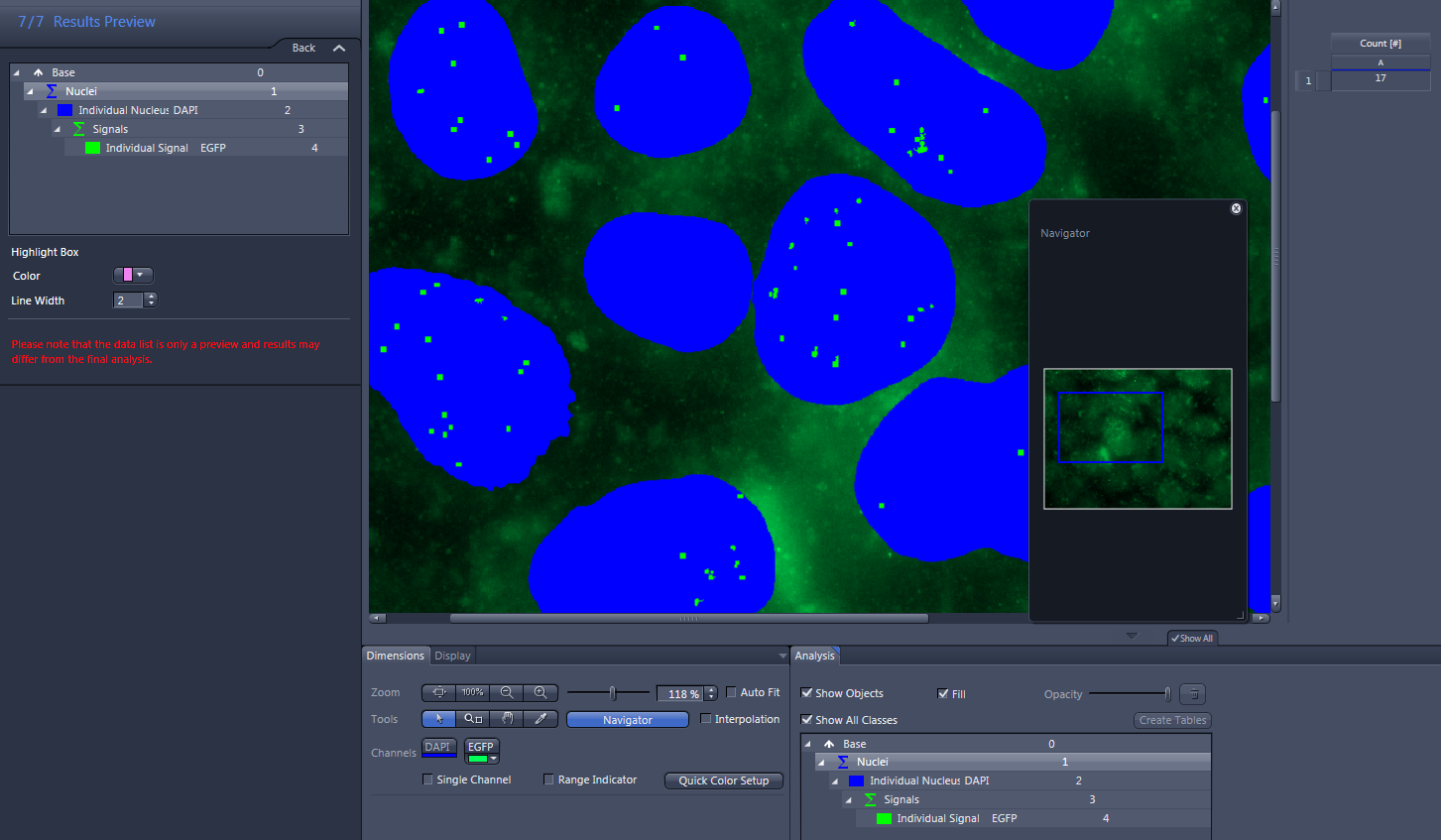Select the Zoom Out magnifier icon
The height and width of the screenshot is (840, 1441).
[507, 692]
